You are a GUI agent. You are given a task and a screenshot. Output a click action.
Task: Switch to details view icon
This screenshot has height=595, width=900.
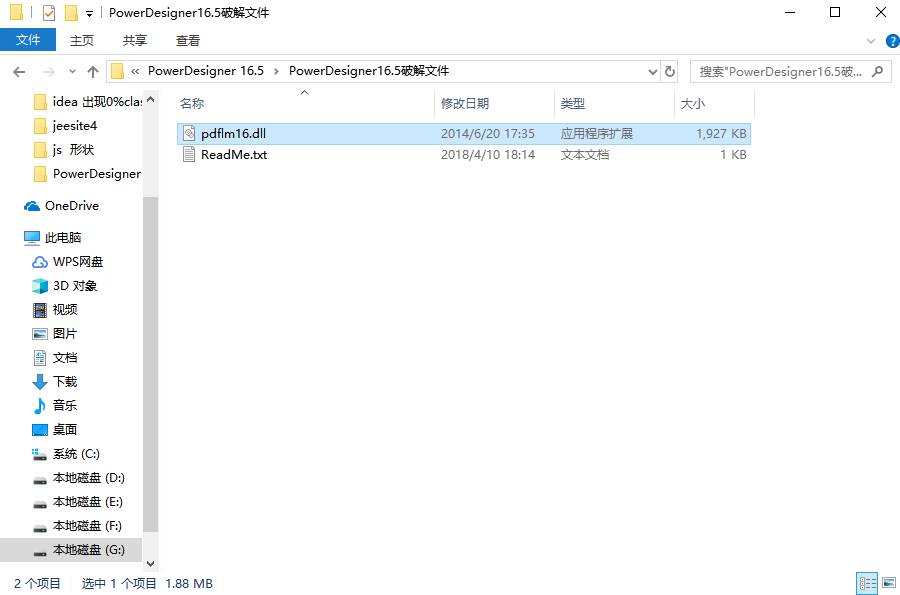point(867,584)
